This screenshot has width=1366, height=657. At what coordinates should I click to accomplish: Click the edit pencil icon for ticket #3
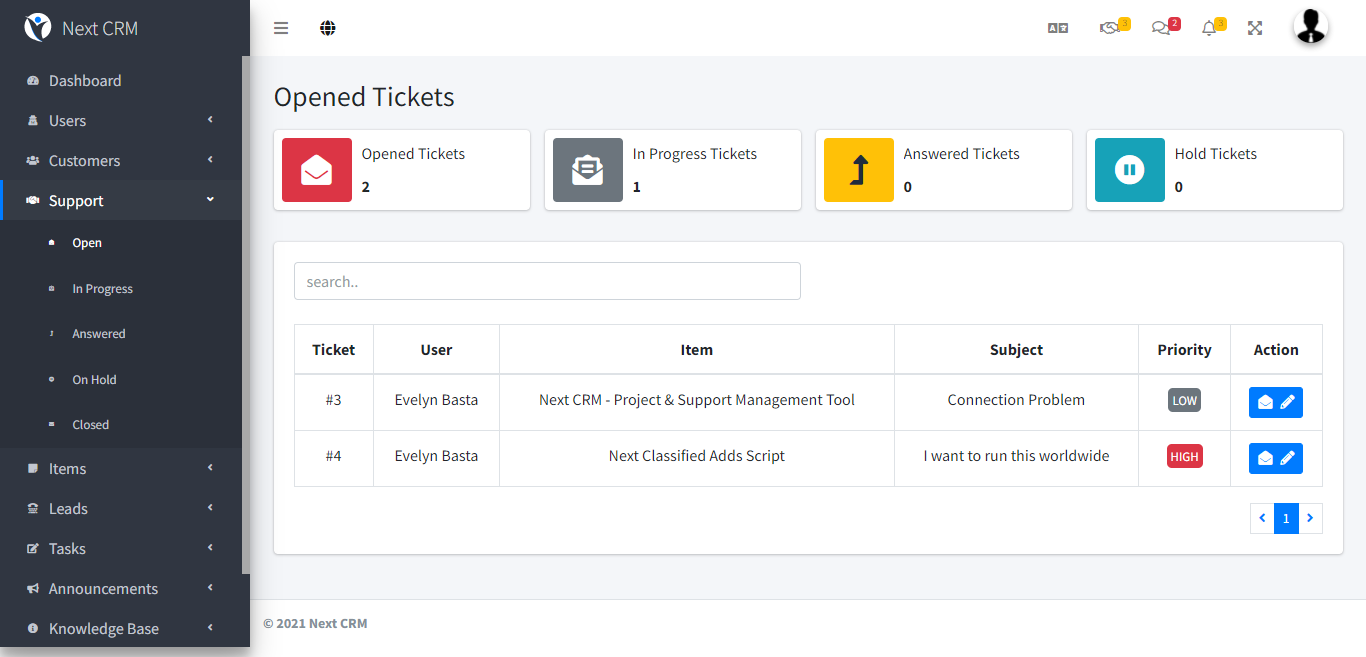(1288, 402)
